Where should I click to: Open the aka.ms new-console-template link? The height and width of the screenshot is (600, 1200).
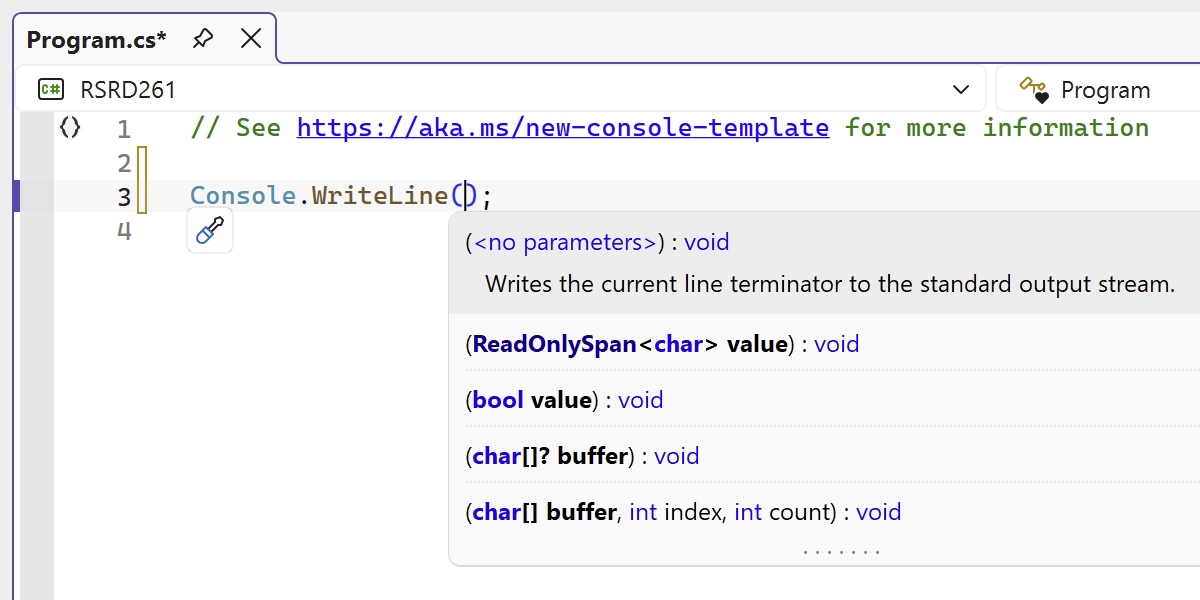pyautogui.click(x=562, y=128)
